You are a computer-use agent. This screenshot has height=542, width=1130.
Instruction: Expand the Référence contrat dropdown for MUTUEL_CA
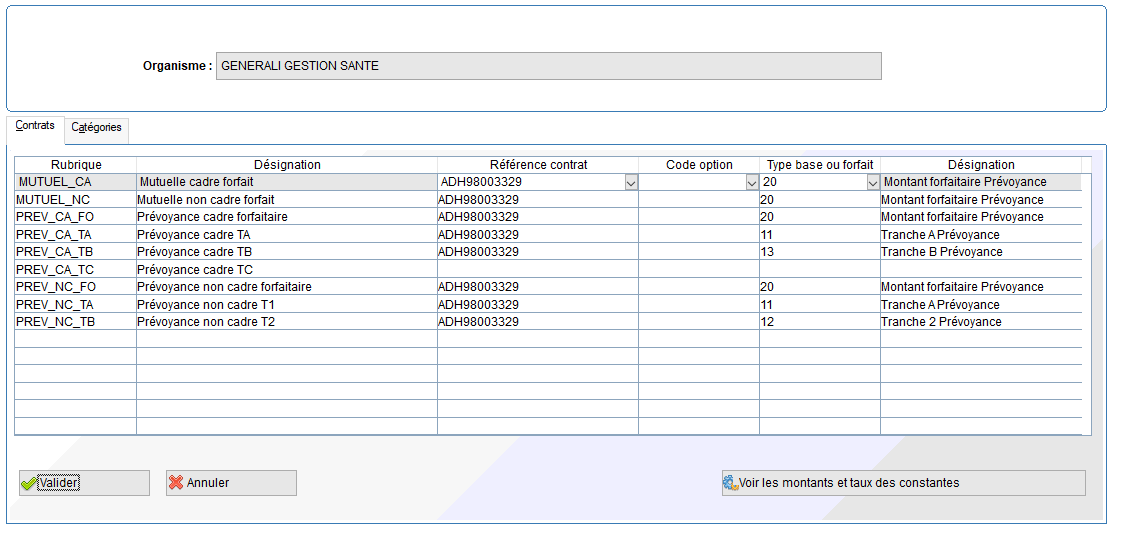tap(630, 183)
